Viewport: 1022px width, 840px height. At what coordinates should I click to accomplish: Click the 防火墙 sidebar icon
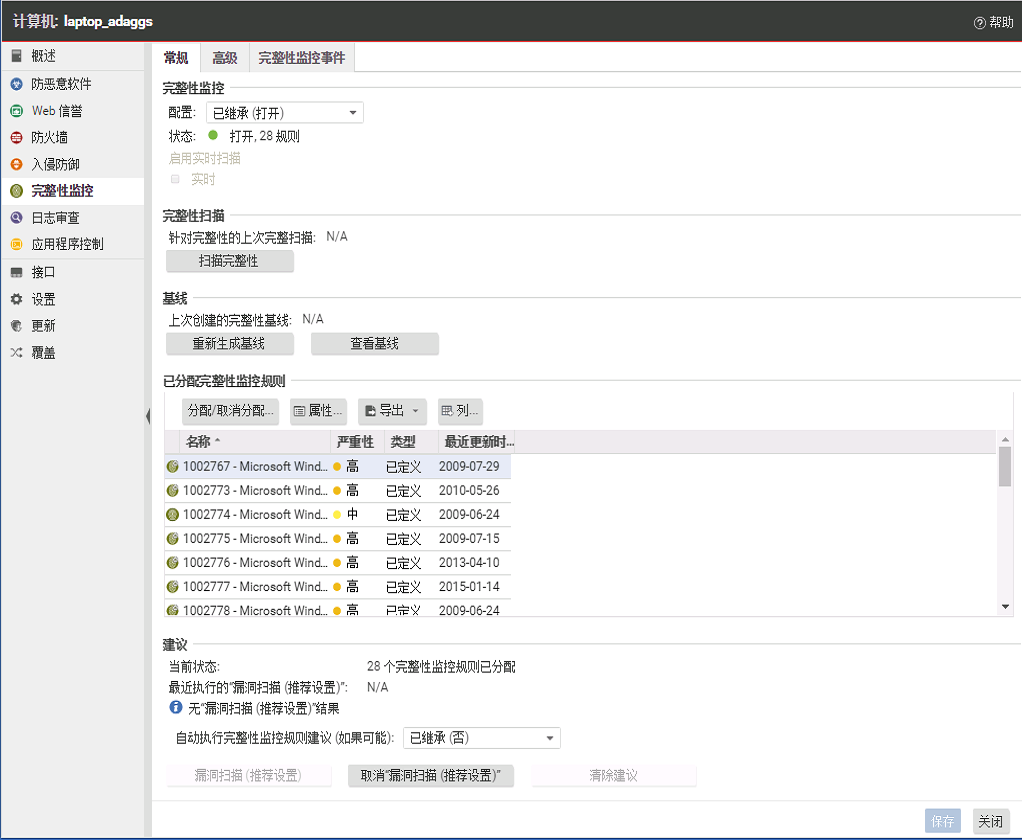(16, 137)
